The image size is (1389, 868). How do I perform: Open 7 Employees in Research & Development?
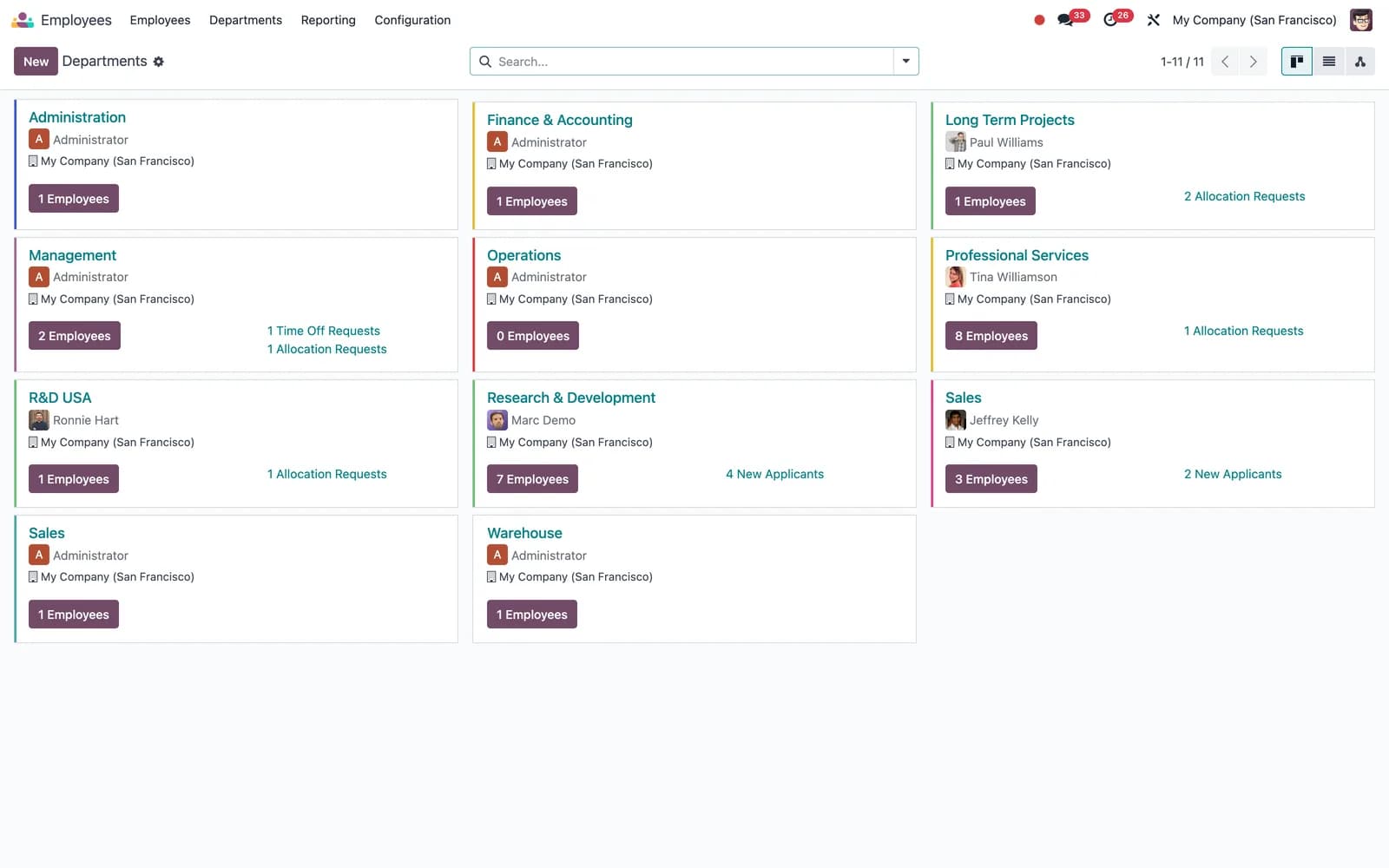coord(532,479)
